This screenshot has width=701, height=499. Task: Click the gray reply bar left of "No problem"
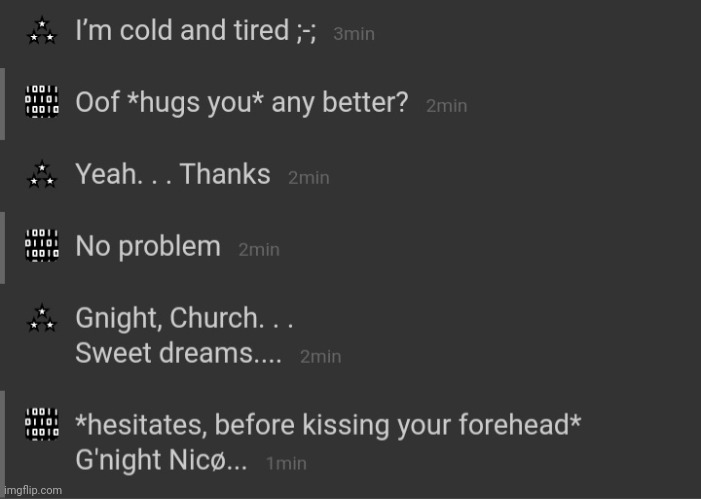(4, 246)
